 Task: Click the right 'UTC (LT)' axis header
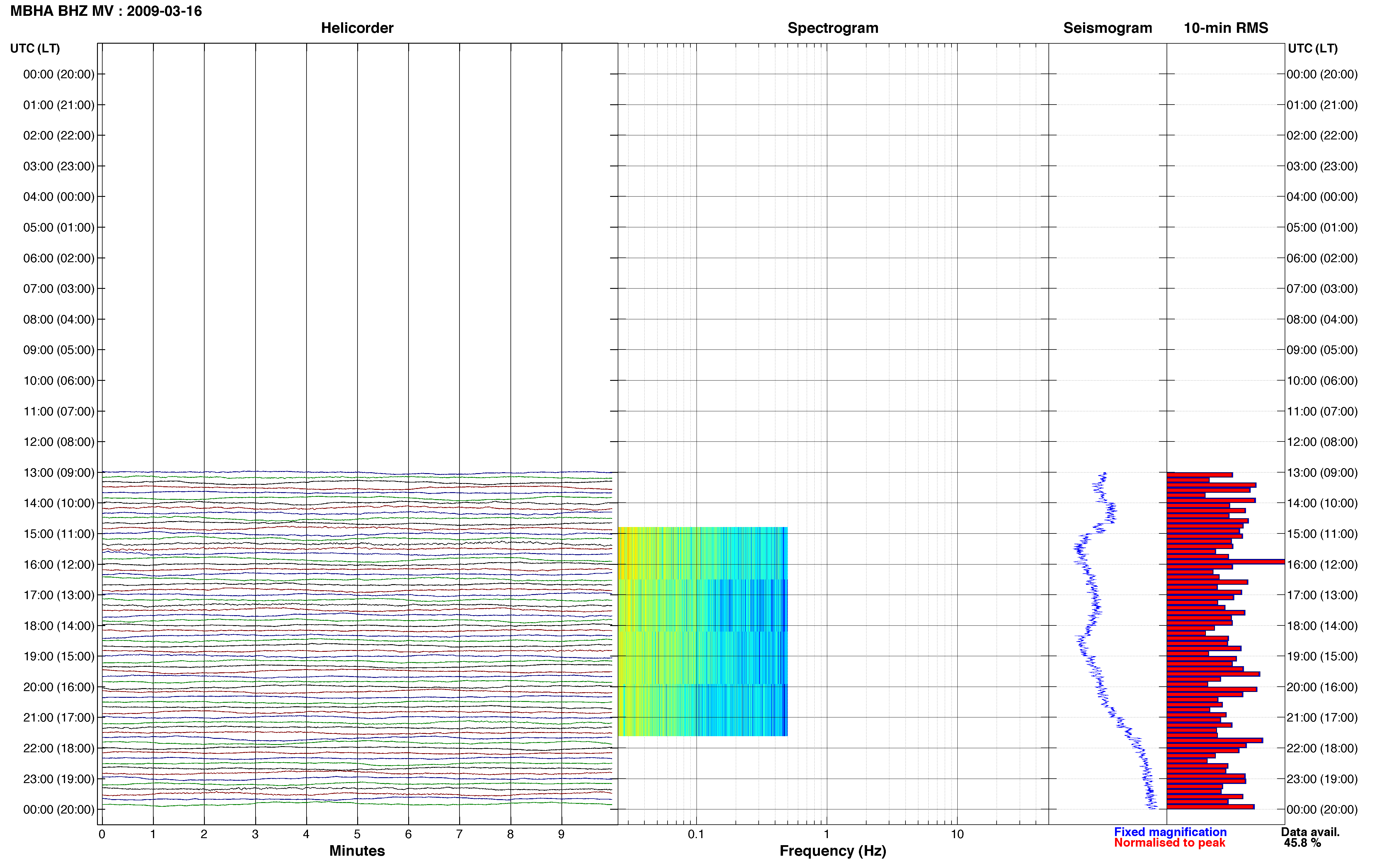1313,48
